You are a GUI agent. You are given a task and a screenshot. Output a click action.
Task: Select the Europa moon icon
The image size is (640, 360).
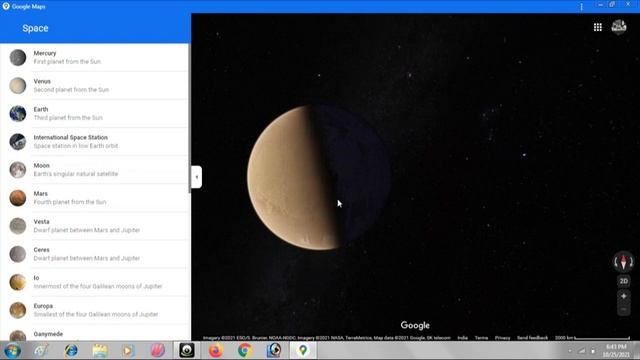pos(18,310)
